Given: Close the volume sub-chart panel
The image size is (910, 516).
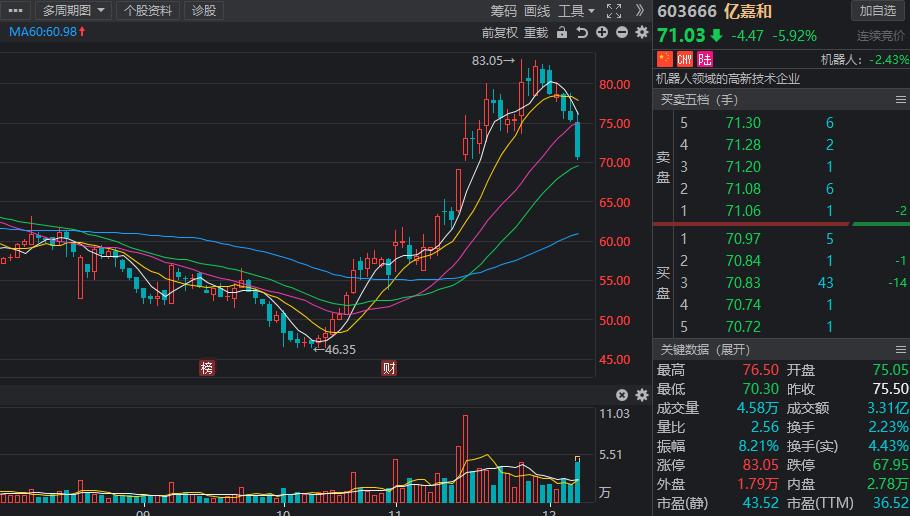Looking at the screenshot, I should coord(622,395).
